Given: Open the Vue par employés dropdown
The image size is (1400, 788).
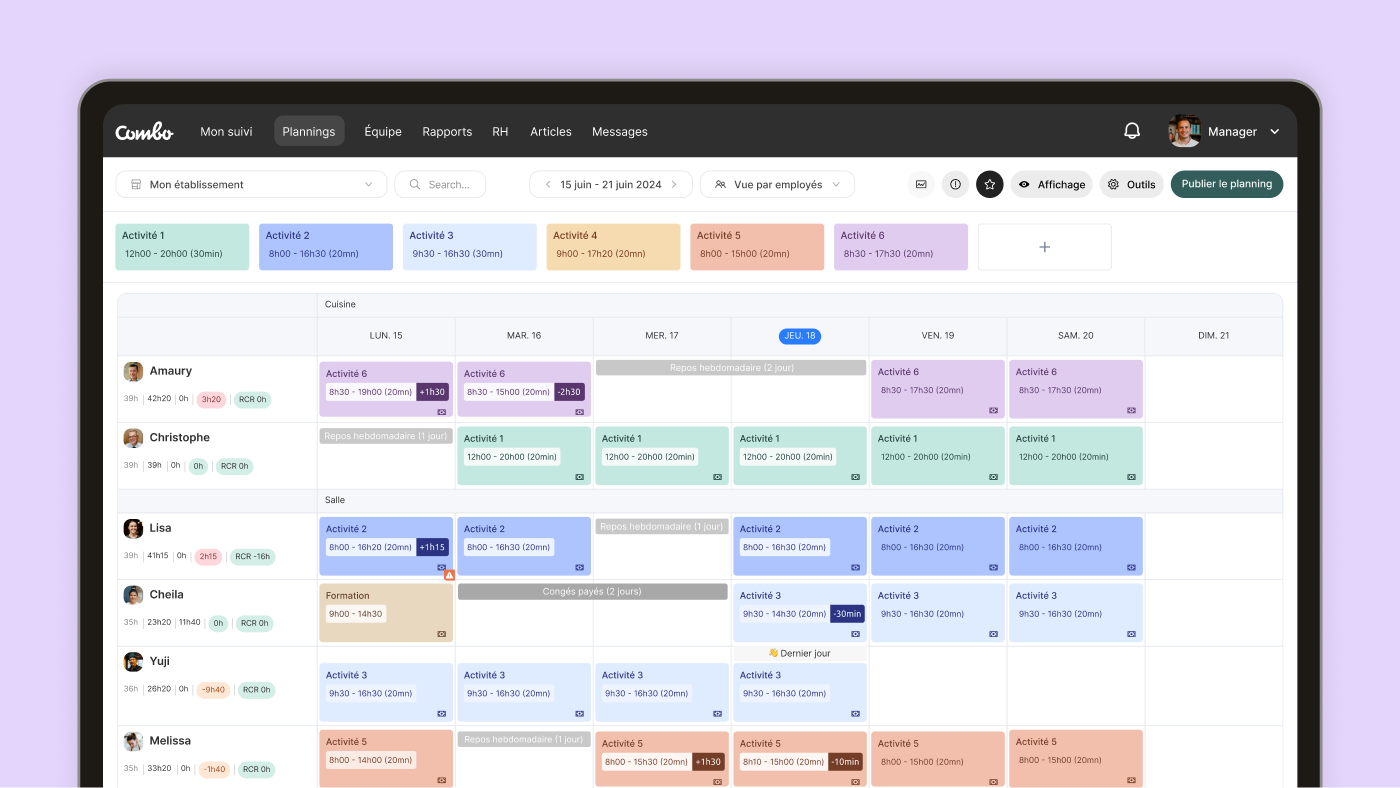Looking at the screenshot, I should [777, 184].
